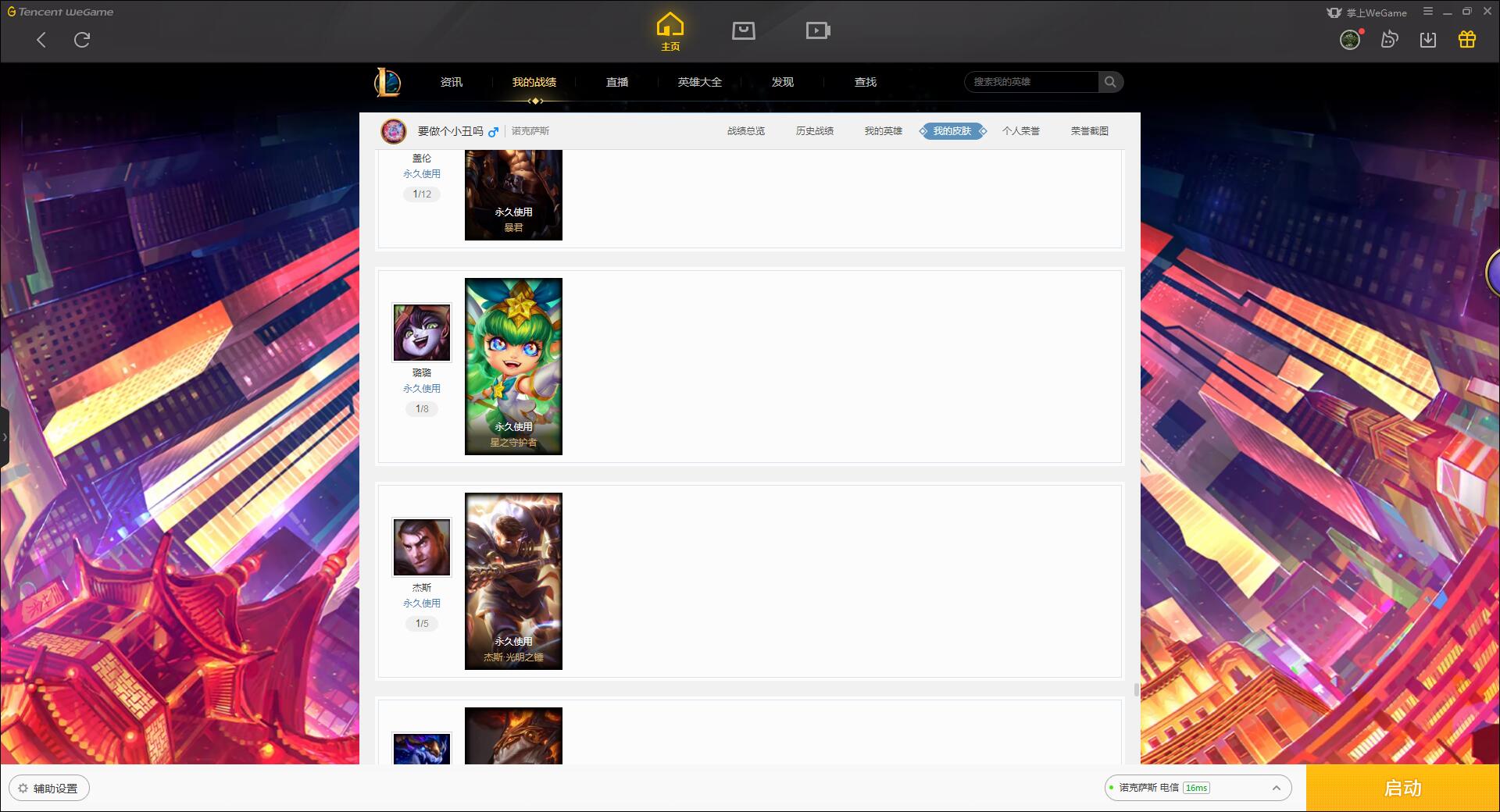The image size is (1500, 812).
Task: Select the 我的战绩 tab
Action: pos(534,82)
